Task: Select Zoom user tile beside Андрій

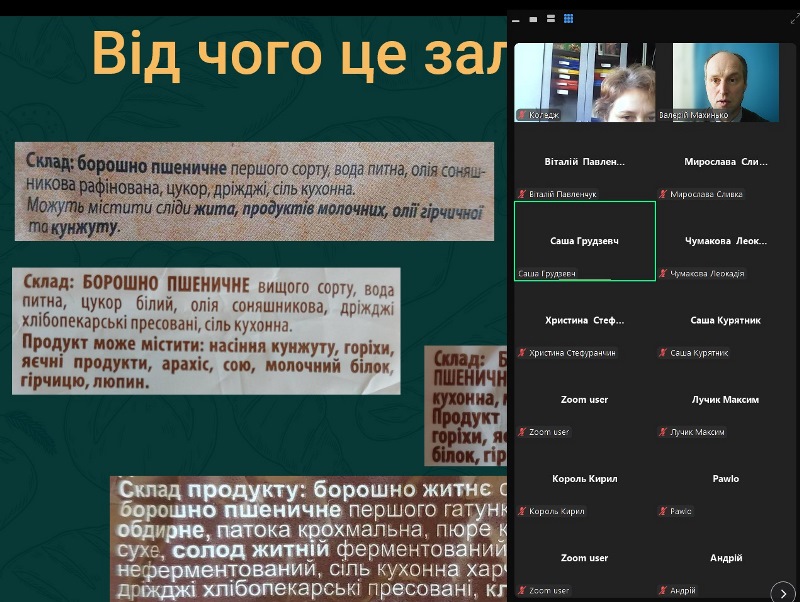Action: click(x=585, y=558)
